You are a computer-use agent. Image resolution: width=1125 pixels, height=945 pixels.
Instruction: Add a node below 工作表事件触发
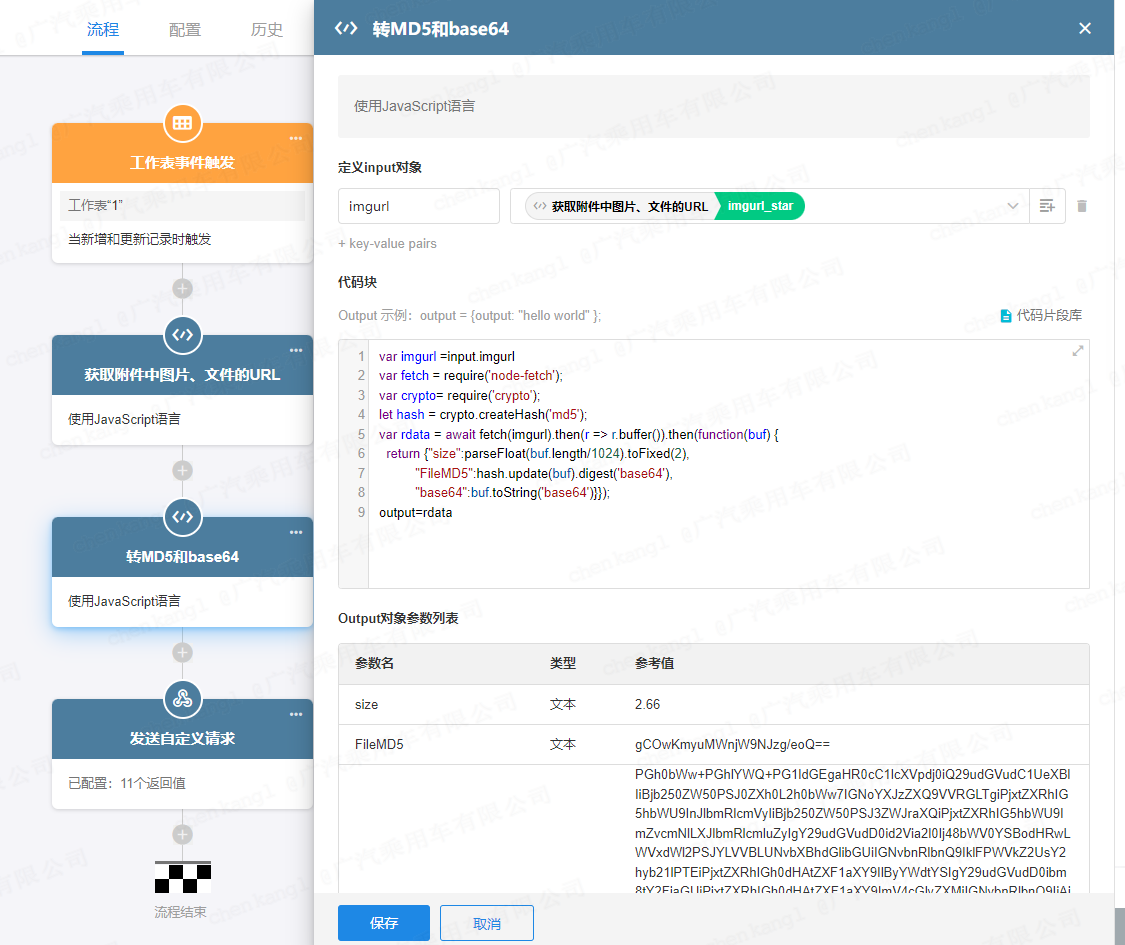pyautogui.click(x=182, y=288)
